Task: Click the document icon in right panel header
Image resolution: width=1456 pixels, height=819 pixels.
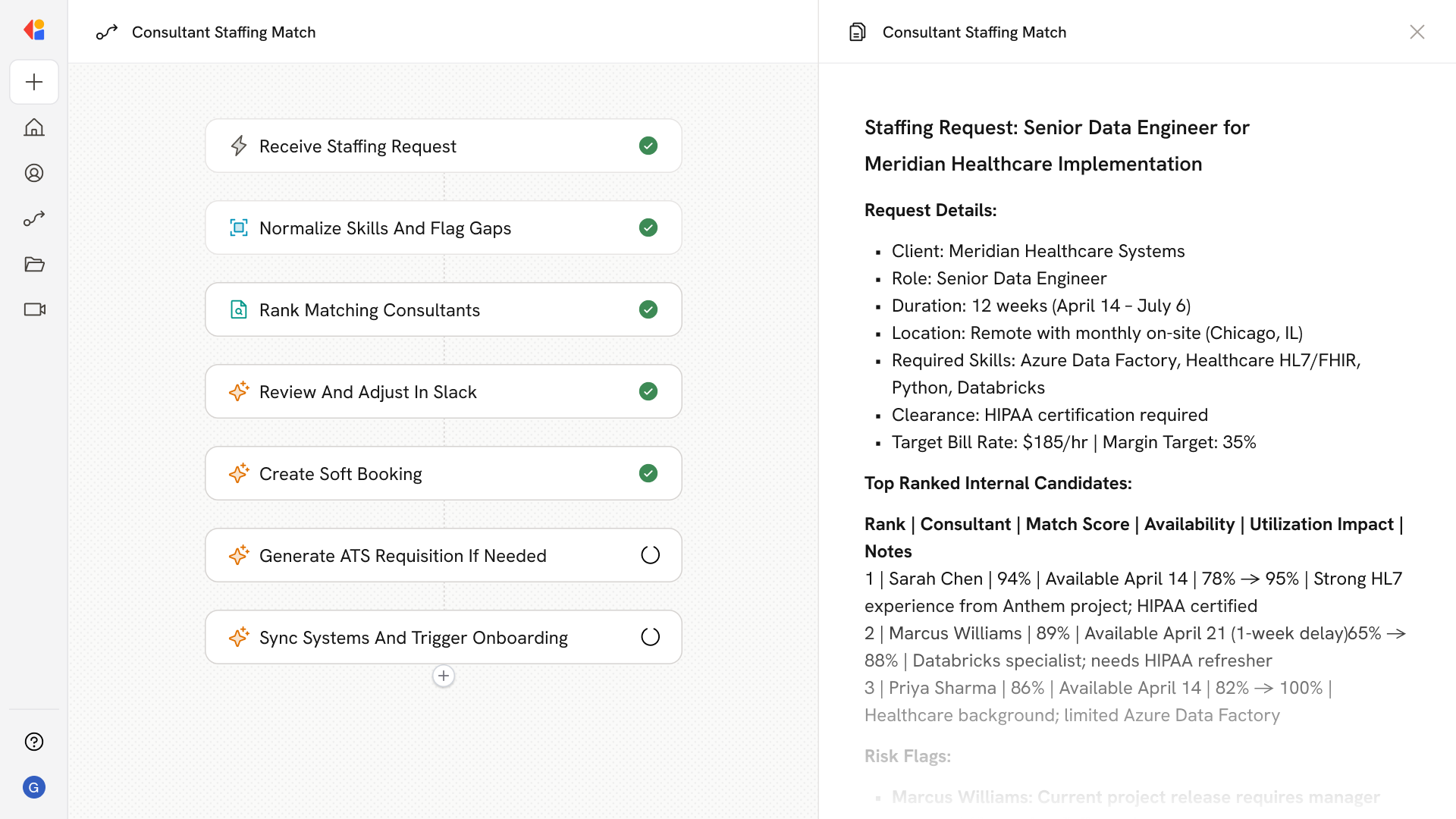Action: [858, 32]
